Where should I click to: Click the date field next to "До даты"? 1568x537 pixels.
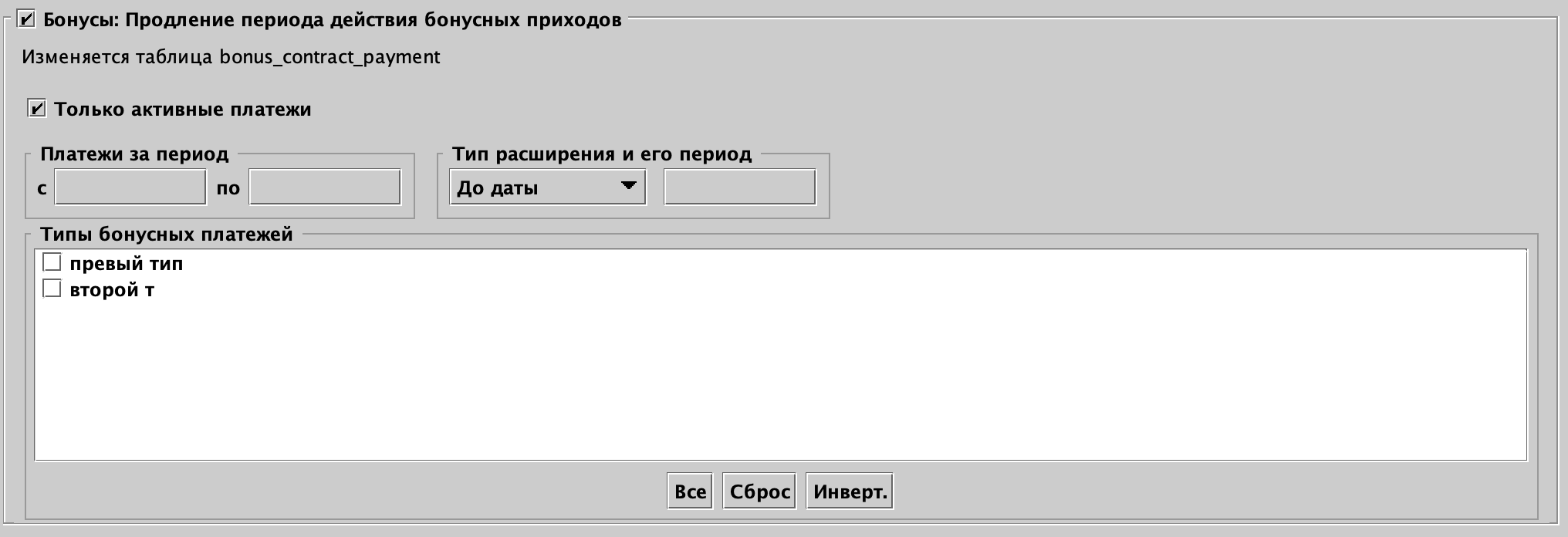click(739, 186)
